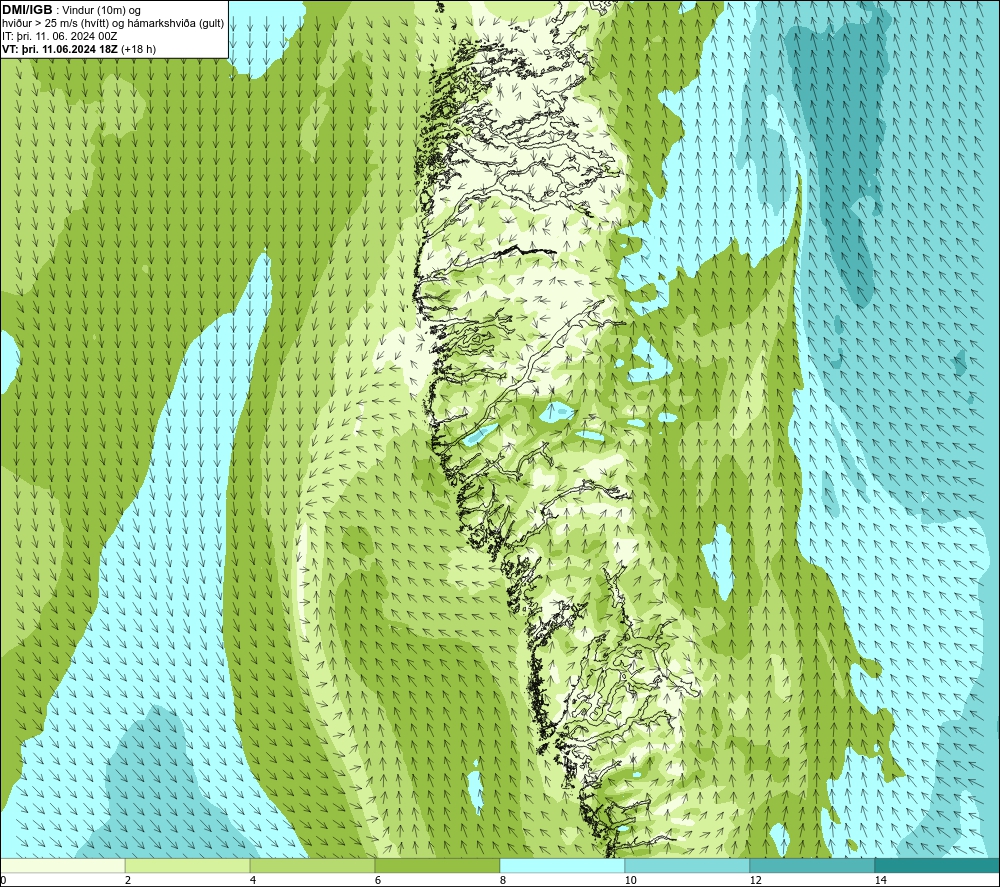The image size is (1000, 887).
Task: Click the "hviður > 25 m/s (hvítt)" line
Action: [55, 24]
